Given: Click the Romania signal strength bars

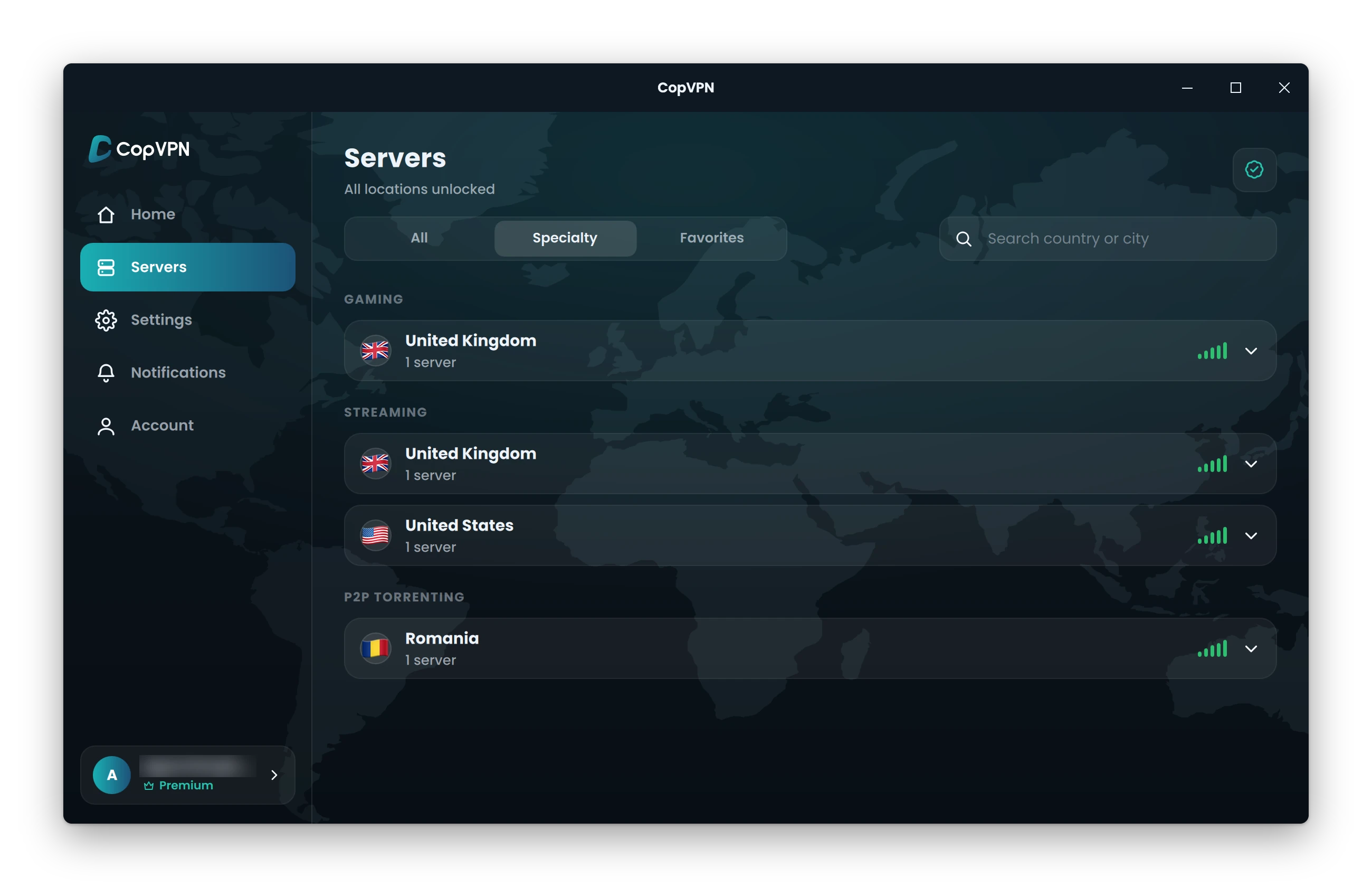Looking at the screenshot, I should click(1212, 648).
